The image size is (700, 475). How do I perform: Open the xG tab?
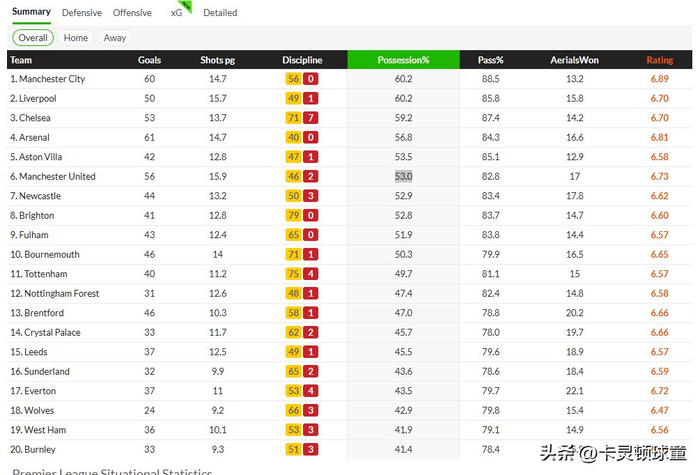[x=177, y=13]
